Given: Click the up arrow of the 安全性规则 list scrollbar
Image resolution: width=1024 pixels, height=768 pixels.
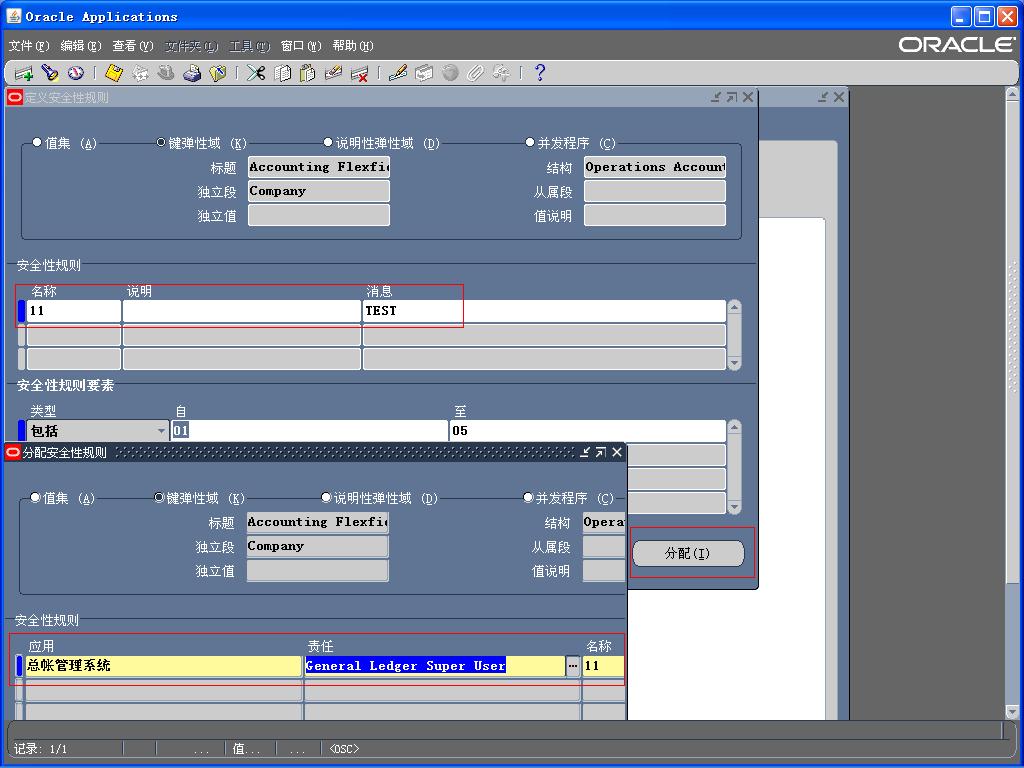Looking at the screenshot, I should tap(735, 308).
